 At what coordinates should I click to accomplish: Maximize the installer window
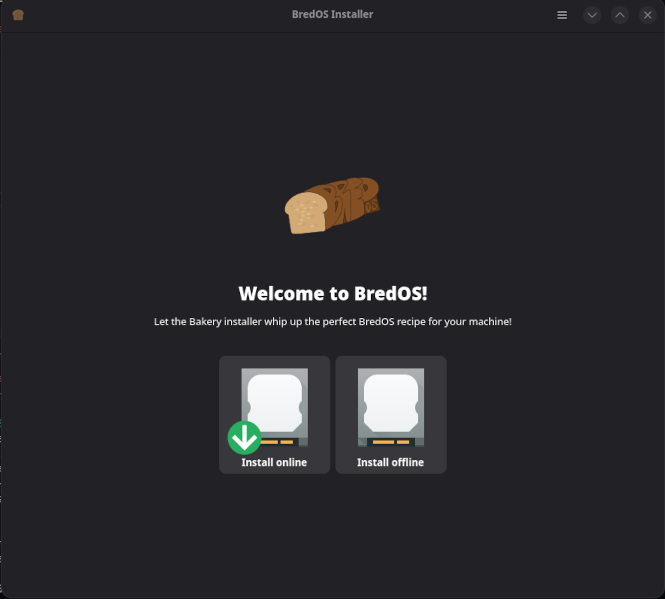pyautogui.click(x=620, y=15)
